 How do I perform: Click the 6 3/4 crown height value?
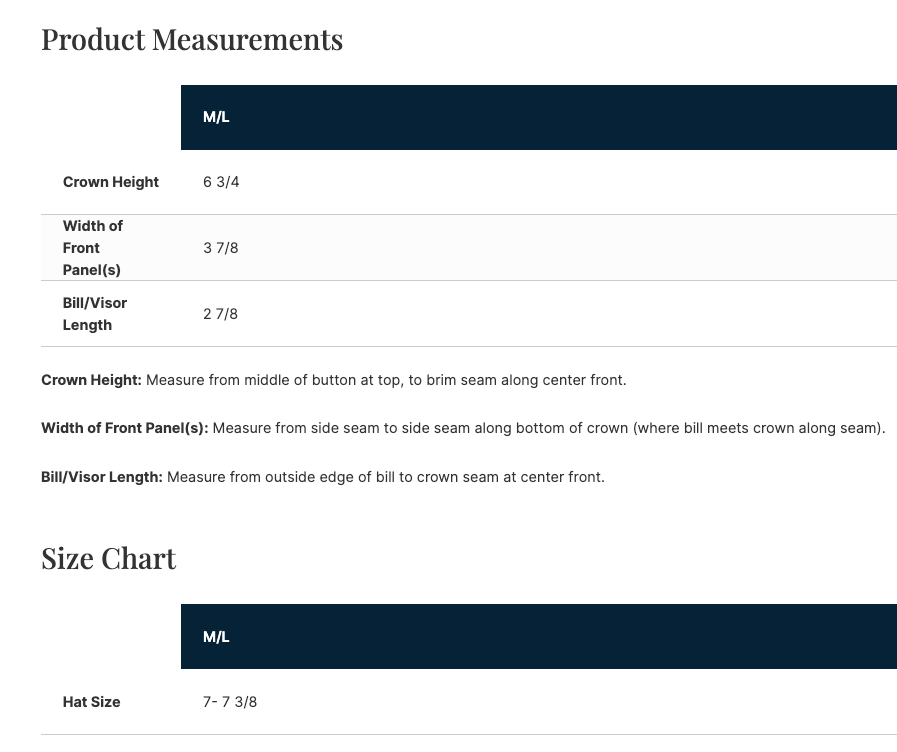click(221, 182)
